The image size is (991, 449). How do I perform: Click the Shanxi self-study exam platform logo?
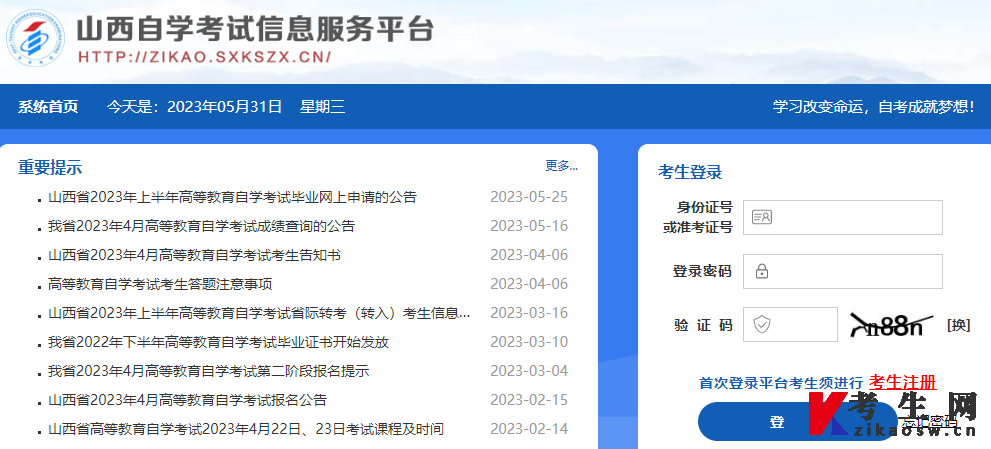[x=35, y=38]
